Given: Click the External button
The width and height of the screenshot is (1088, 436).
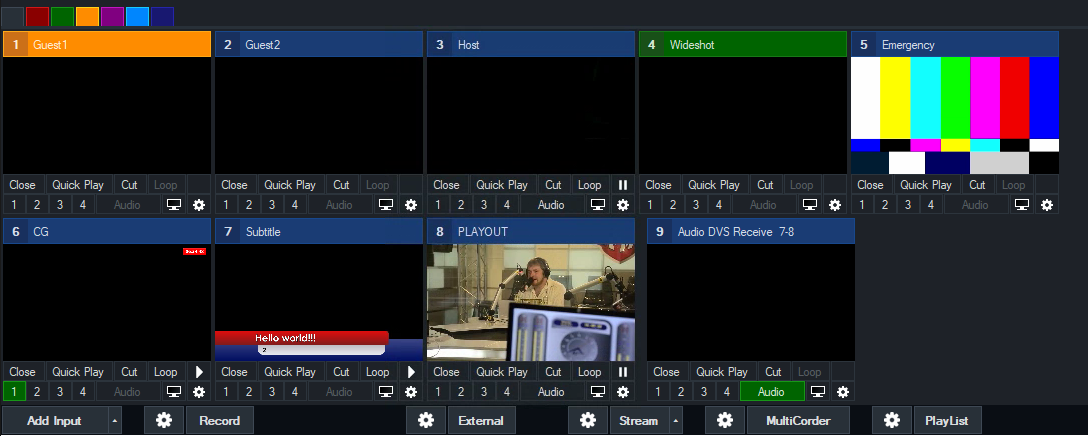Looking at the screenshot, I should [480, 420].
